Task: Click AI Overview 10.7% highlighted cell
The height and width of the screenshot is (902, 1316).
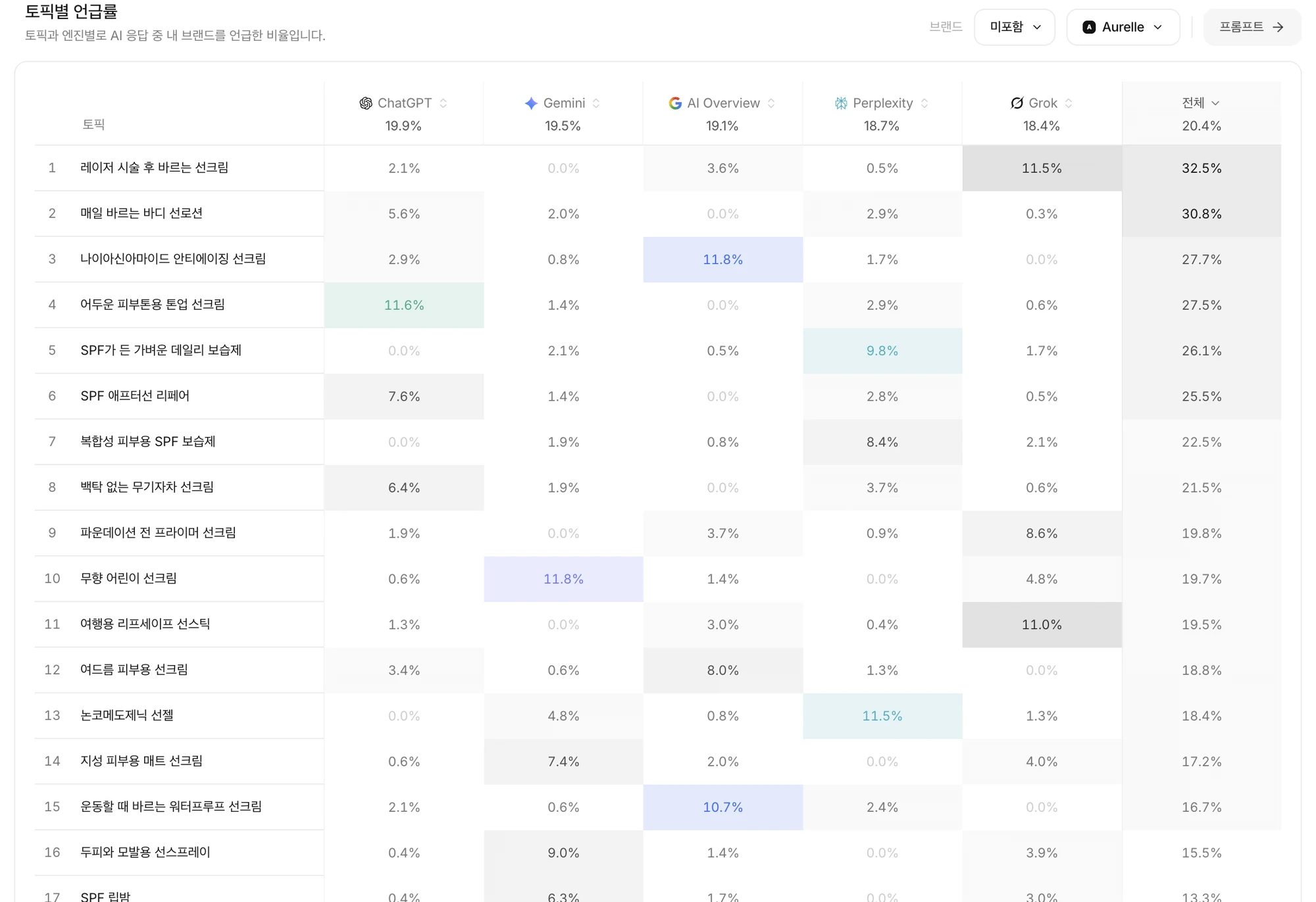Action: tap(722, 807)
